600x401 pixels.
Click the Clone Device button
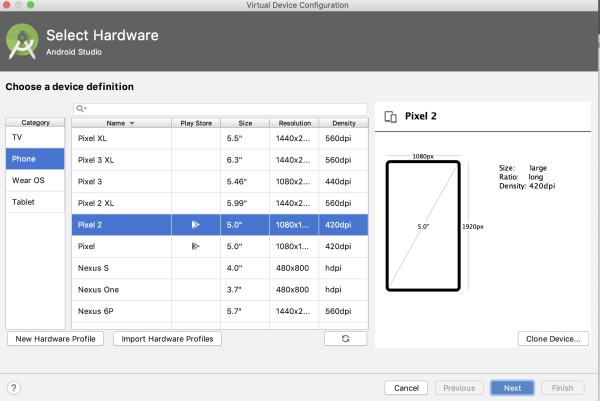[553, 339]
